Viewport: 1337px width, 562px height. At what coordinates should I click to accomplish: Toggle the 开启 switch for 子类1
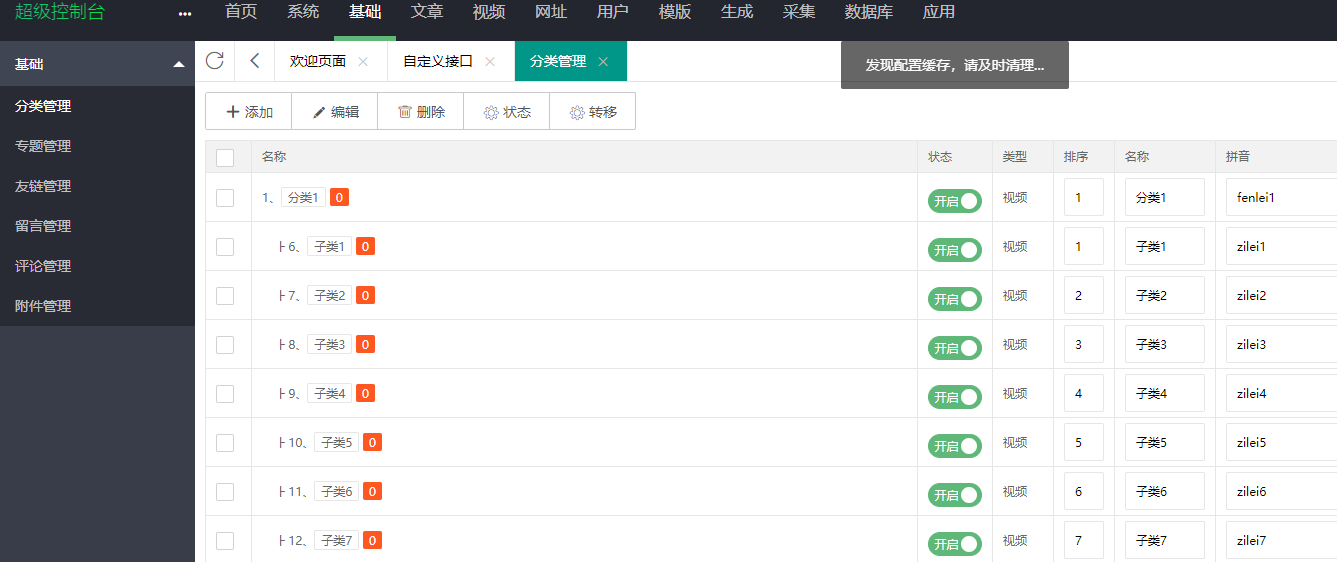[955, 250]
